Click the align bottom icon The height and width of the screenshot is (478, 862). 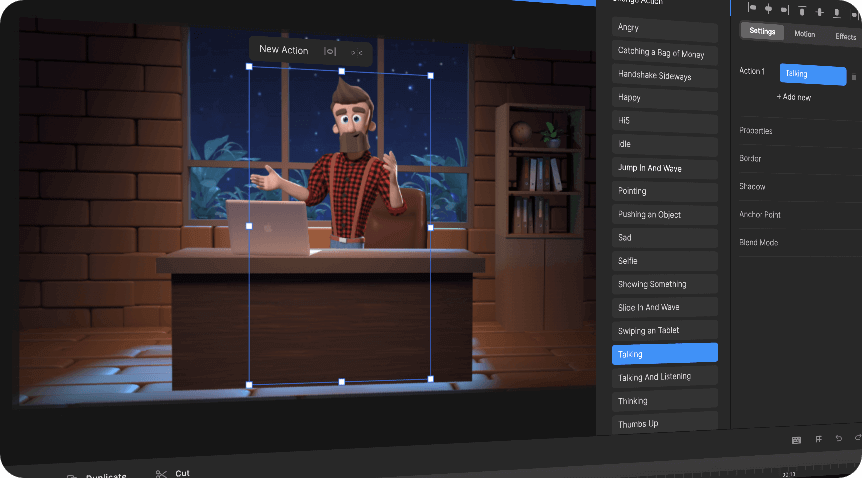pyautogui.click(x=837, y=13)
